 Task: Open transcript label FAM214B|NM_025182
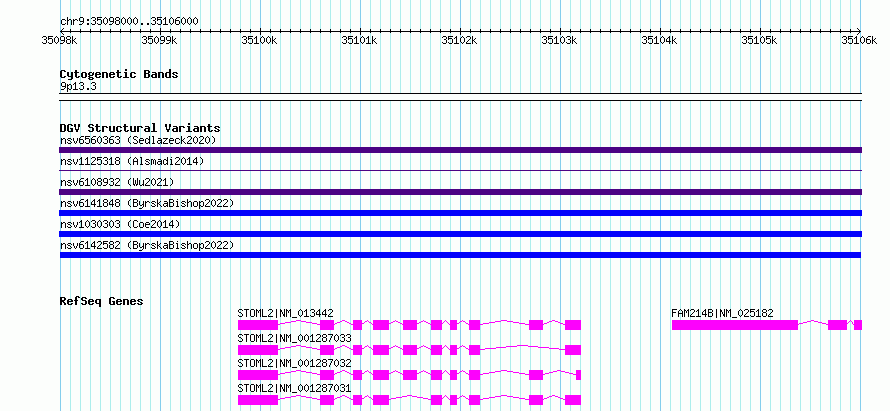722,313
